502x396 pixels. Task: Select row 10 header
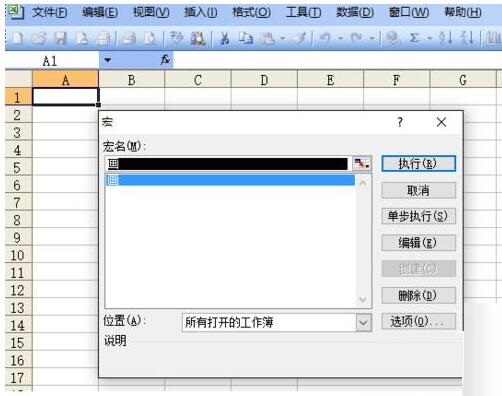(18, 255)
